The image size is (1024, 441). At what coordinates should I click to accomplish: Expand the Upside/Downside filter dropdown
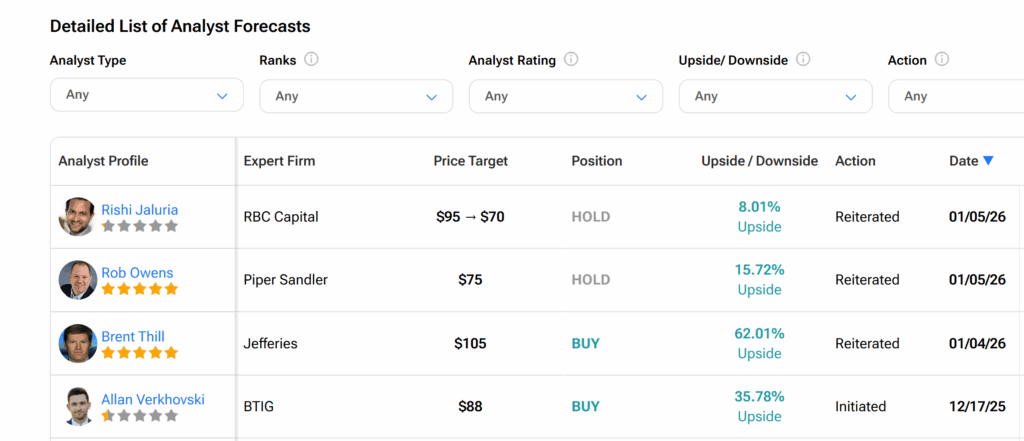coord(775,96)
